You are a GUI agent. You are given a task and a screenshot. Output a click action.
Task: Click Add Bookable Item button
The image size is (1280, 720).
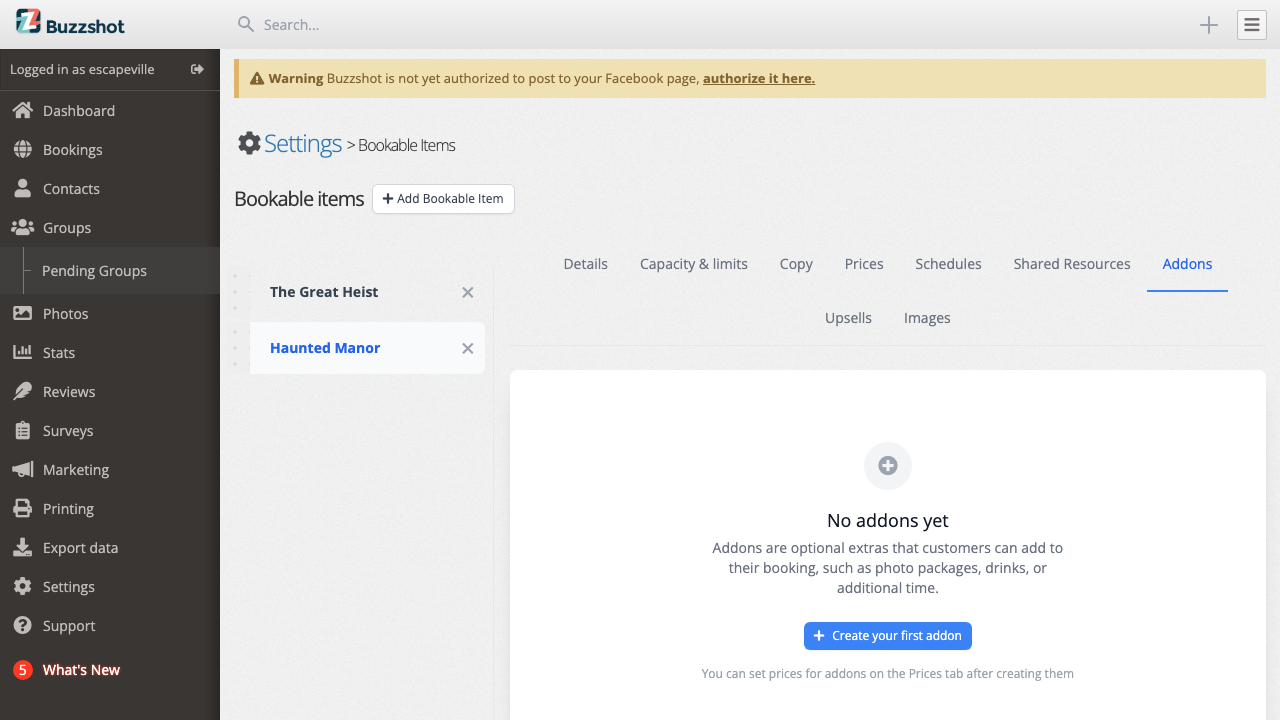[443, 199]
